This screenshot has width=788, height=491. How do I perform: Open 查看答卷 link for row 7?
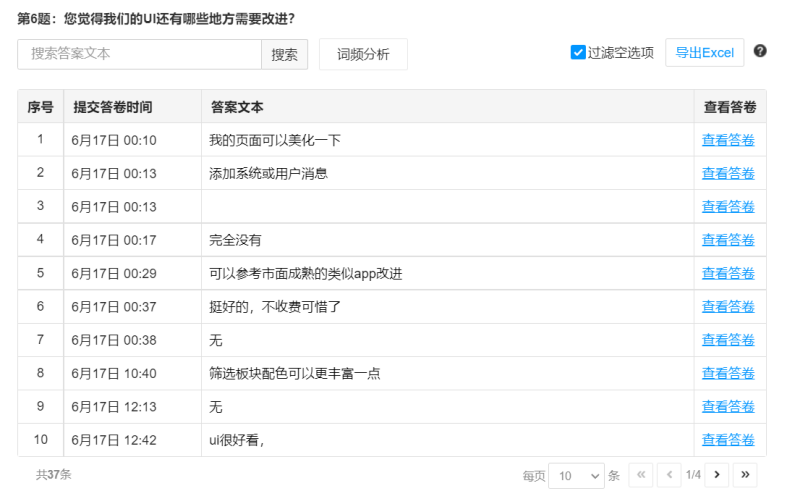point(728,340)
